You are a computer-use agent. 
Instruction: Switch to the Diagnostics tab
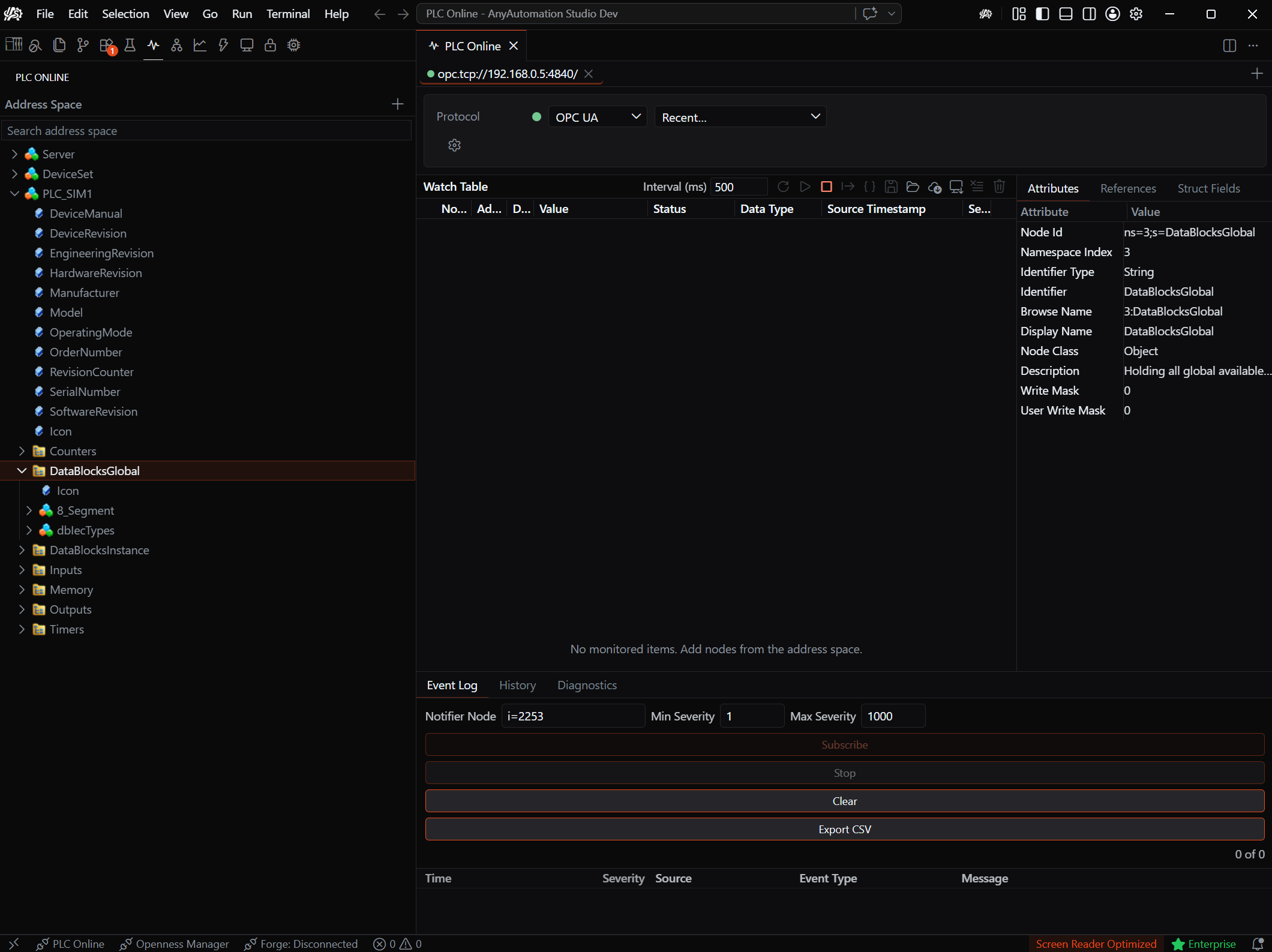[587, 685]
